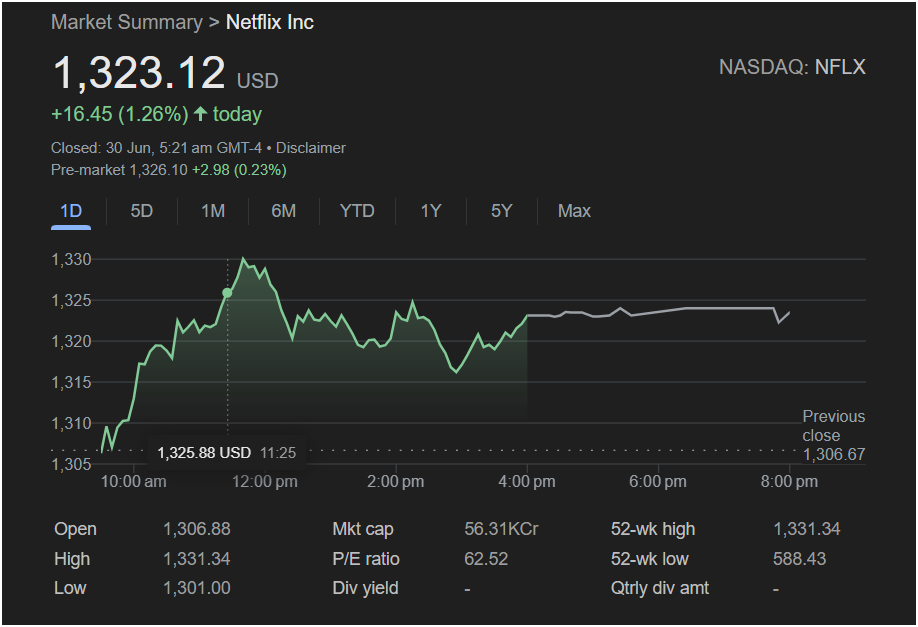Show the 6M chart range
Viewport: 918px width, 627px height.
click(x=283, y=211)
